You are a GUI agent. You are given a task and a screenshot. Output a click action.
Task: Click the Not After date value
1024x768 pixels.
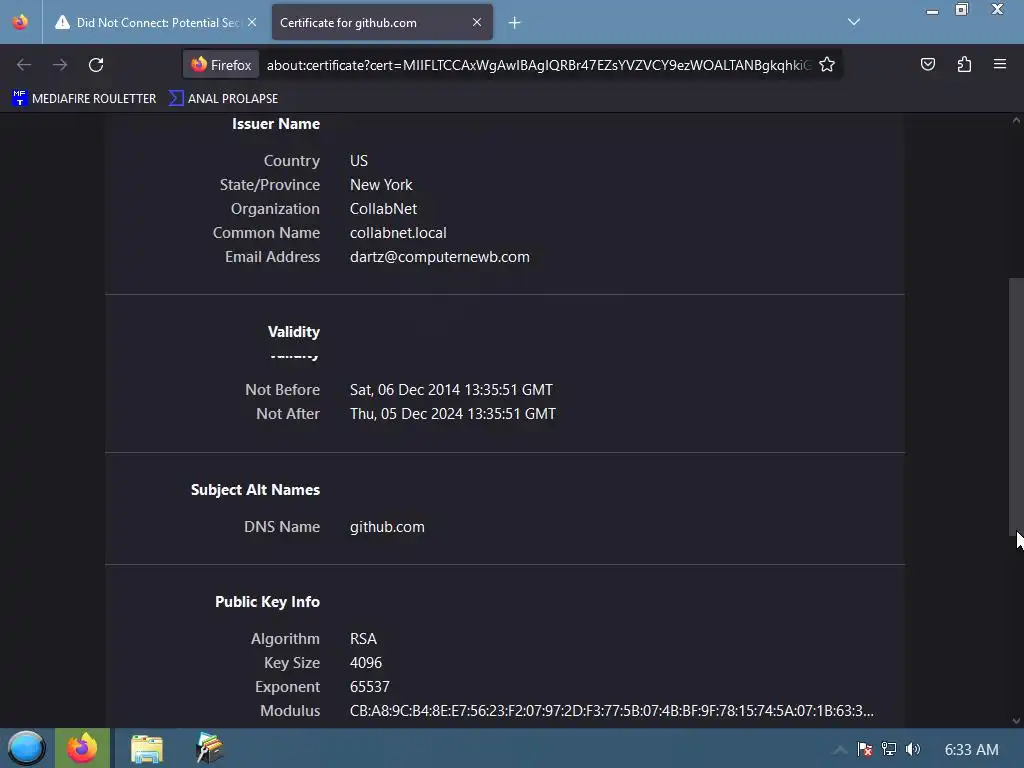point(453,414)
